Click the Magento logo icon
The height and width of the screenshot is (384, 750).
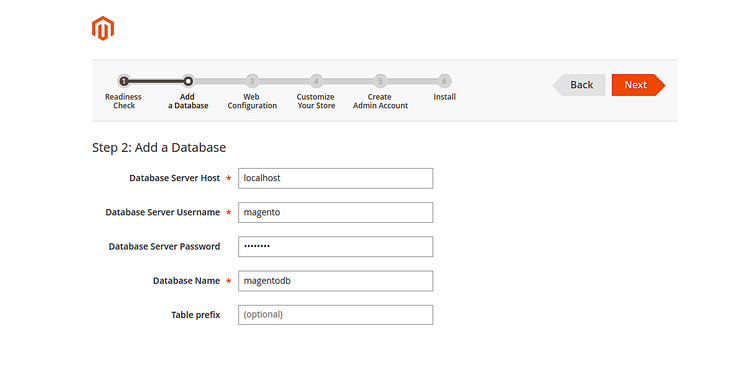(103, 28)
